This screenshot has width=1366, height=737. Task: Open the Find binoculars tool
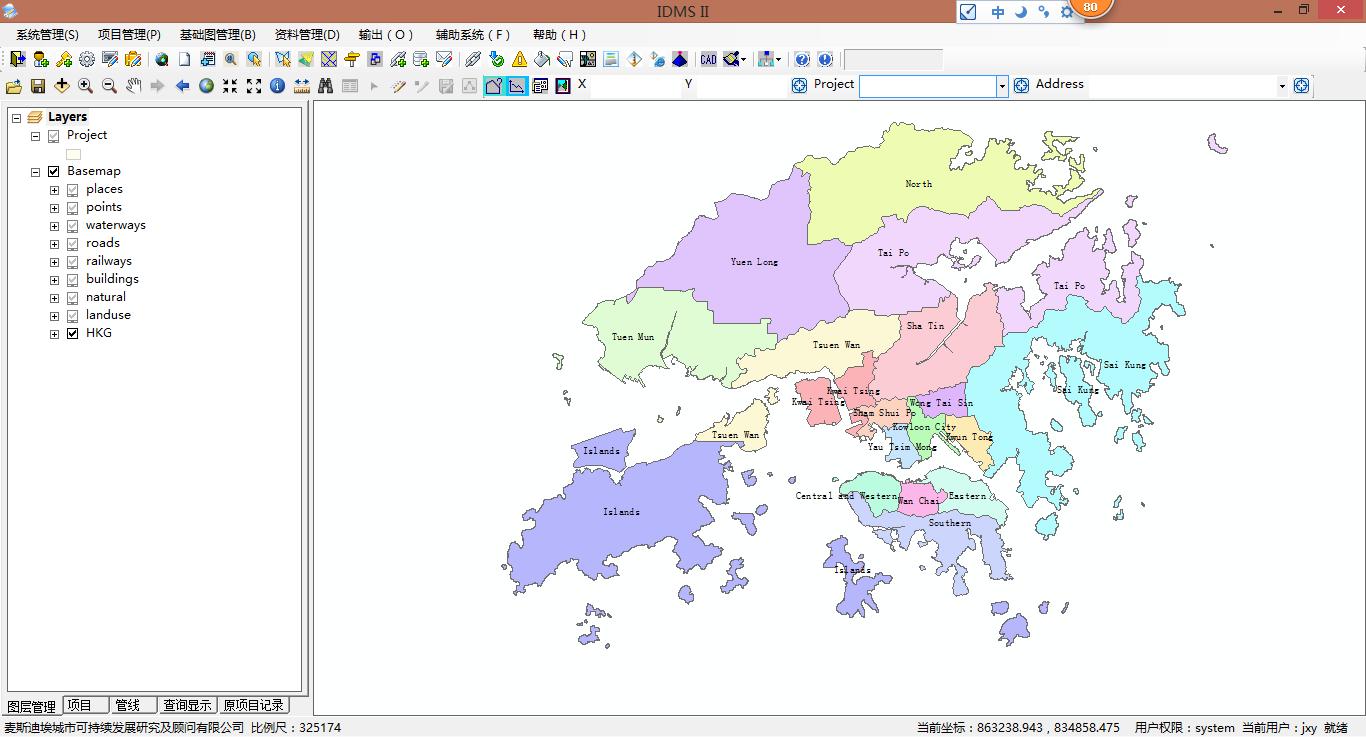[326, 86]
